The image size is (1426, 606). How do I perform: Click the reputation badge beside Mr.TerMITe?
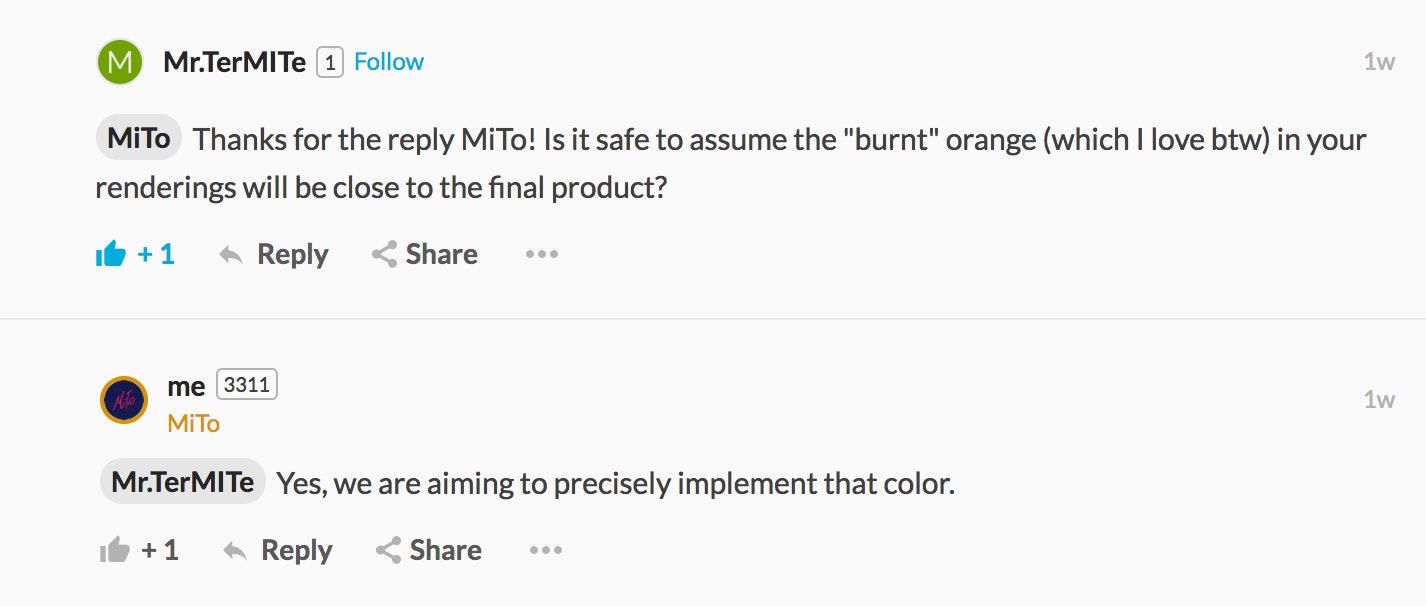[330, 63]
